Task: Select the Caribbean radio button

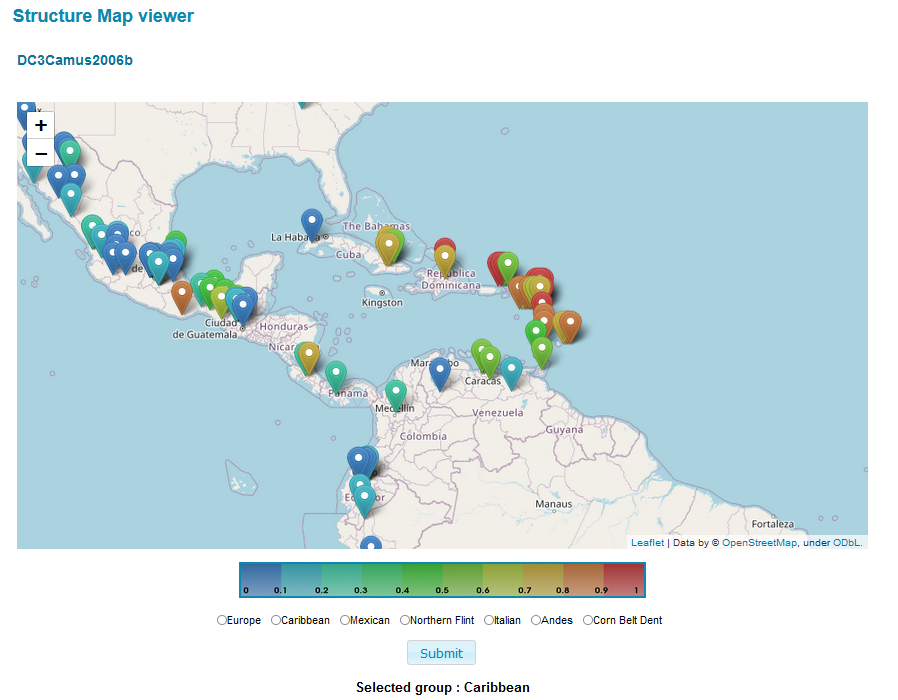Action: click(x=275, y=620)
